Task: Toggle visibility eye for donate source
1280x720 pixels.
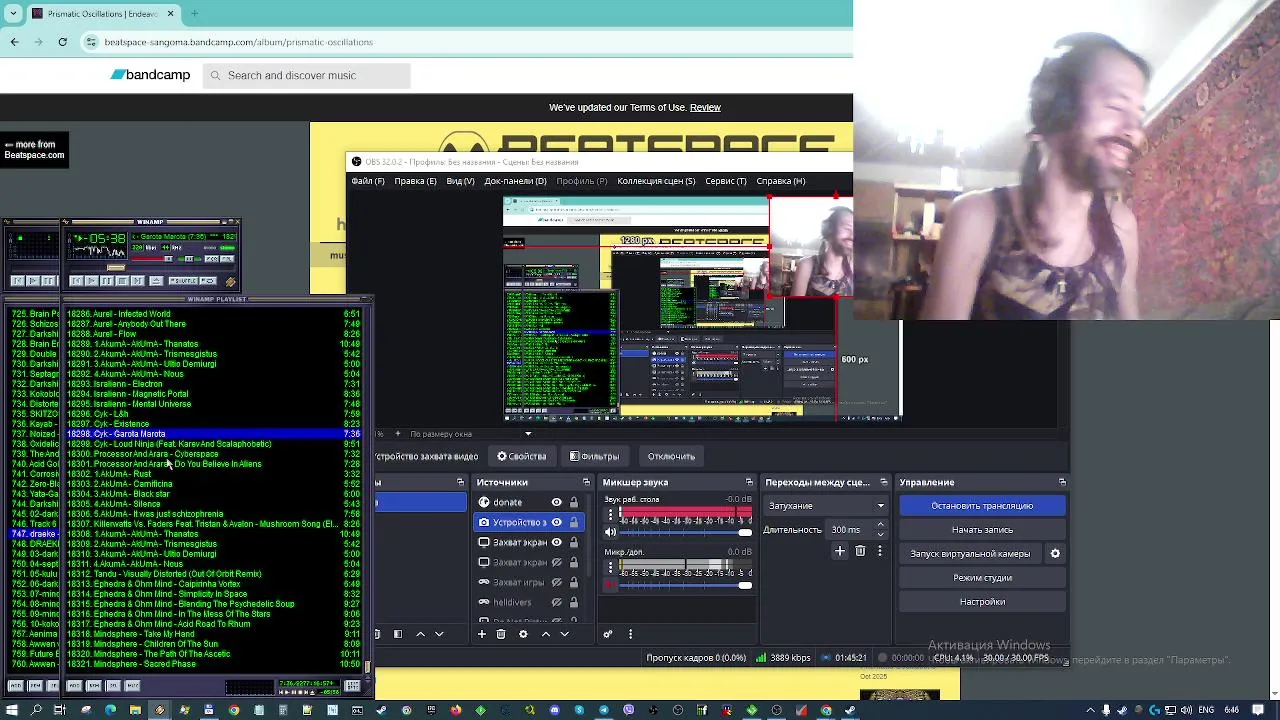Action: 557,502
